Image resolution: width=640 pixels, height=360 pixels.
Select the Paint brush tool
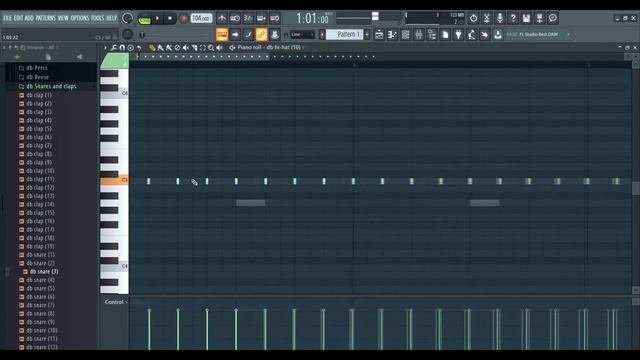160,48
